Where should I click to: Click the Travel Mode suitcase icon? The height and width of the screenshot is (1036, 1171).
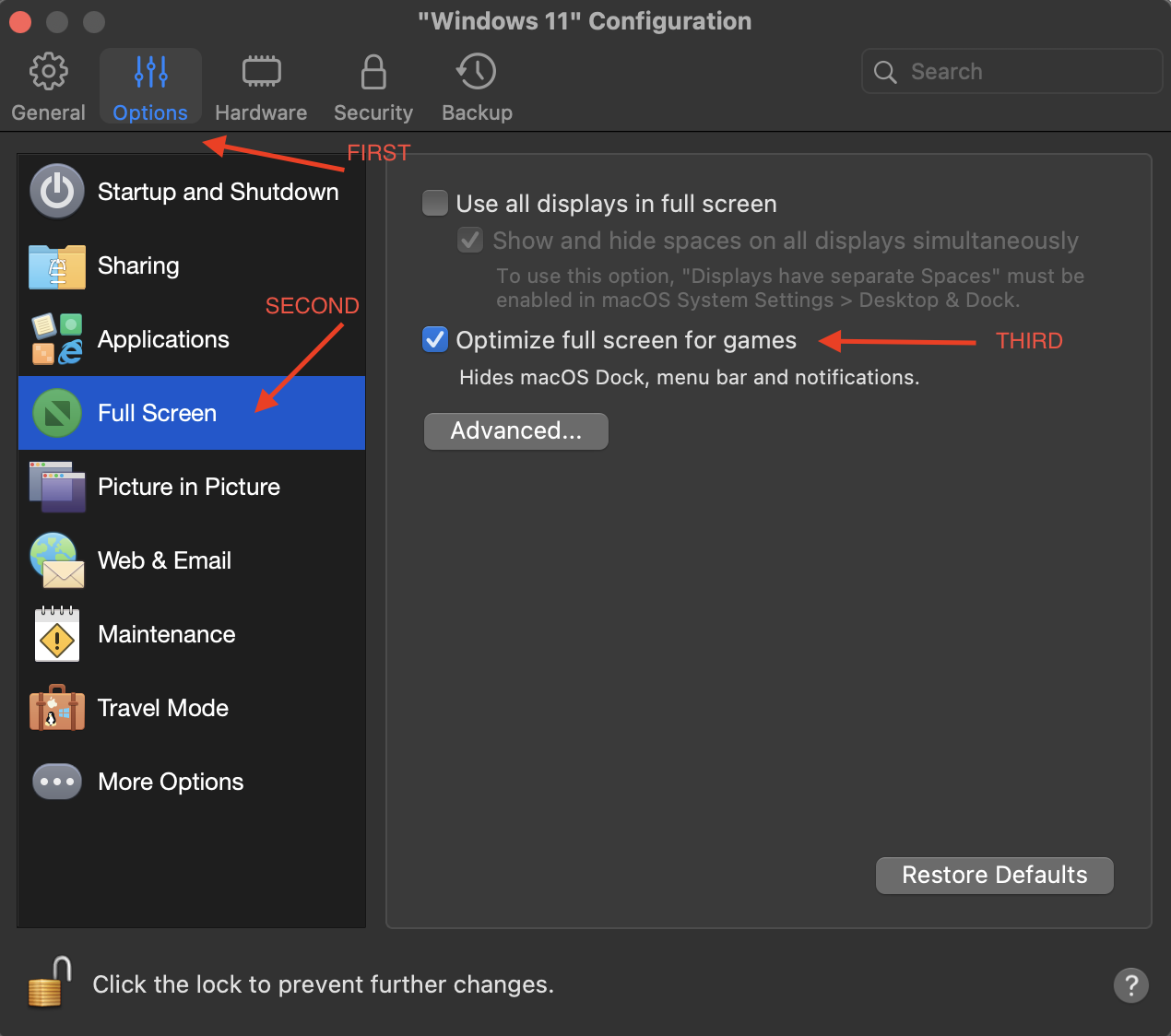click(57, 708)
